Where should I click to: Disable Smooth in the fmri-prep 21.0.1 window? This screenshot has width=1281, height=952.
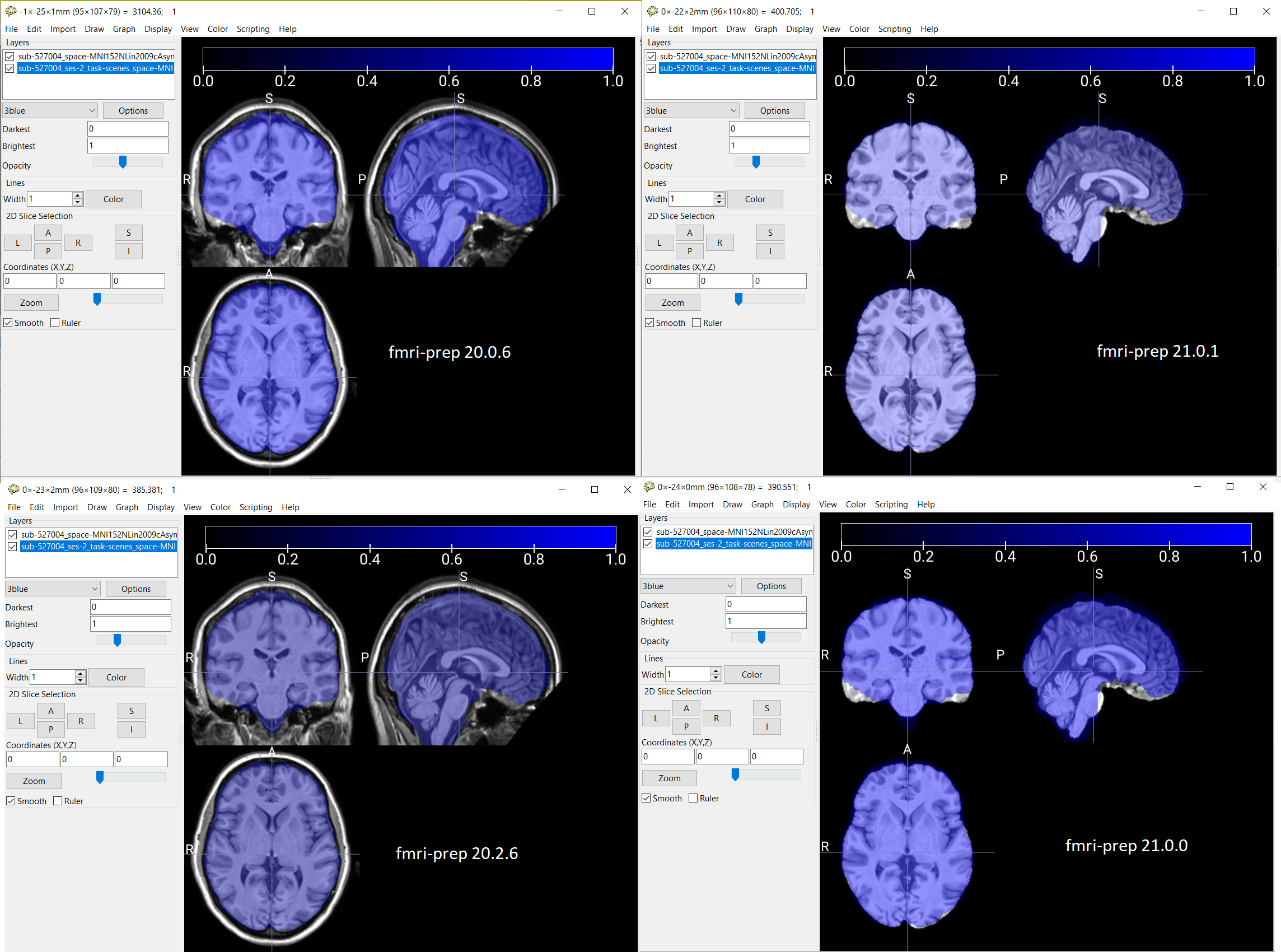[x=649, y=322]
